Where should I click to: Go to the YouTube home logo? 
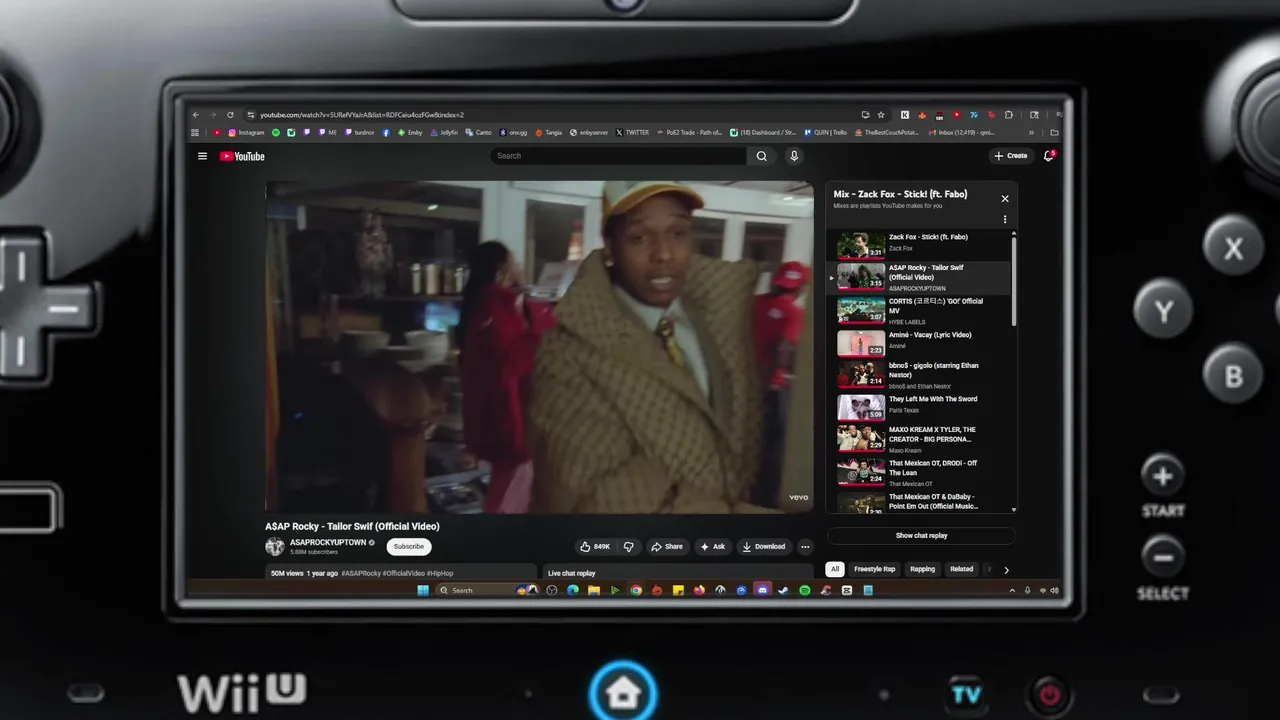pyautogui.click(x=242, y=156)
